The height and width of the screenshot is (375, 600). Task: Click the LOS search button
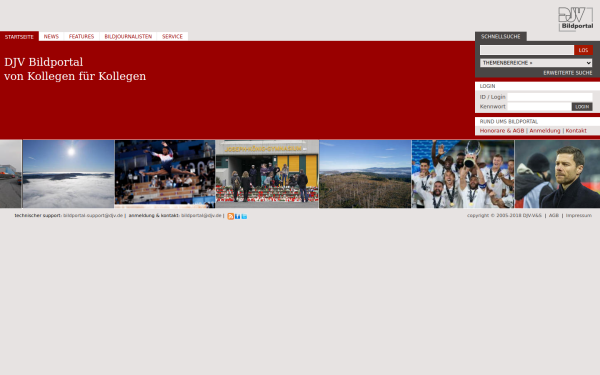(583, 50)
